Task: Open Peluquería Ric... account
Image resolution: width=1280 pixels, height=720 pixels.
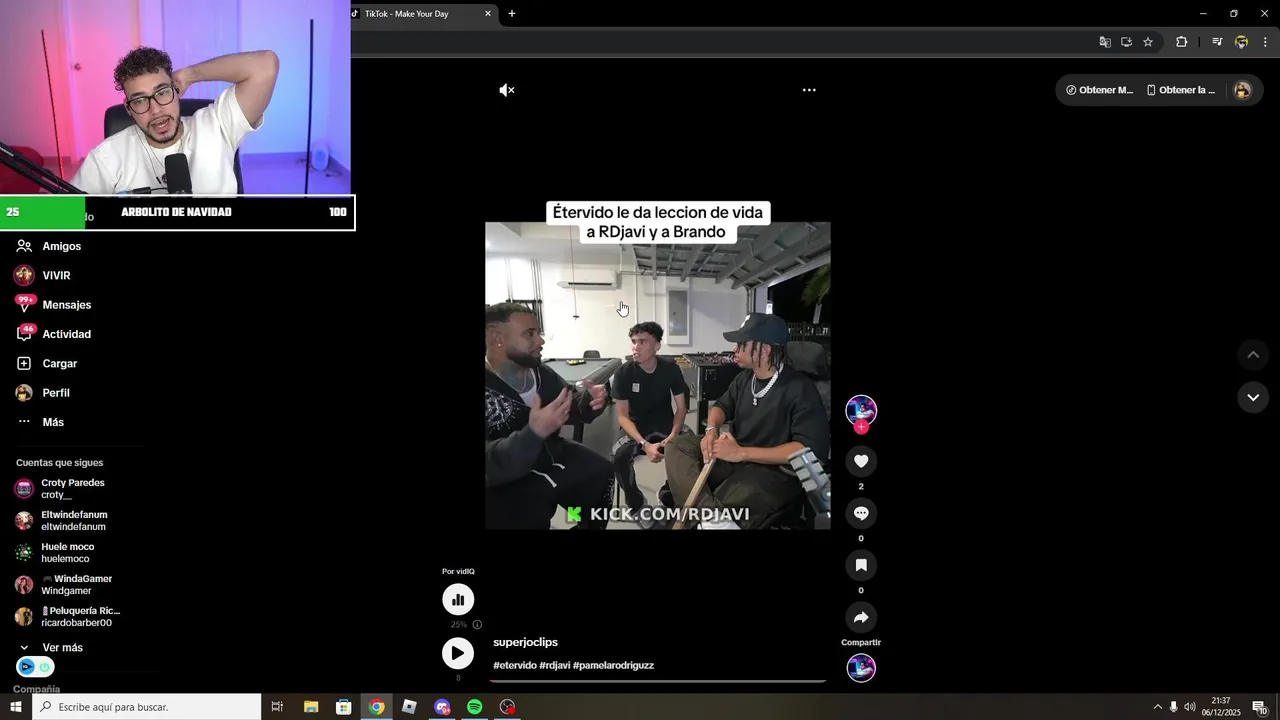Action: tap(80, 617)
